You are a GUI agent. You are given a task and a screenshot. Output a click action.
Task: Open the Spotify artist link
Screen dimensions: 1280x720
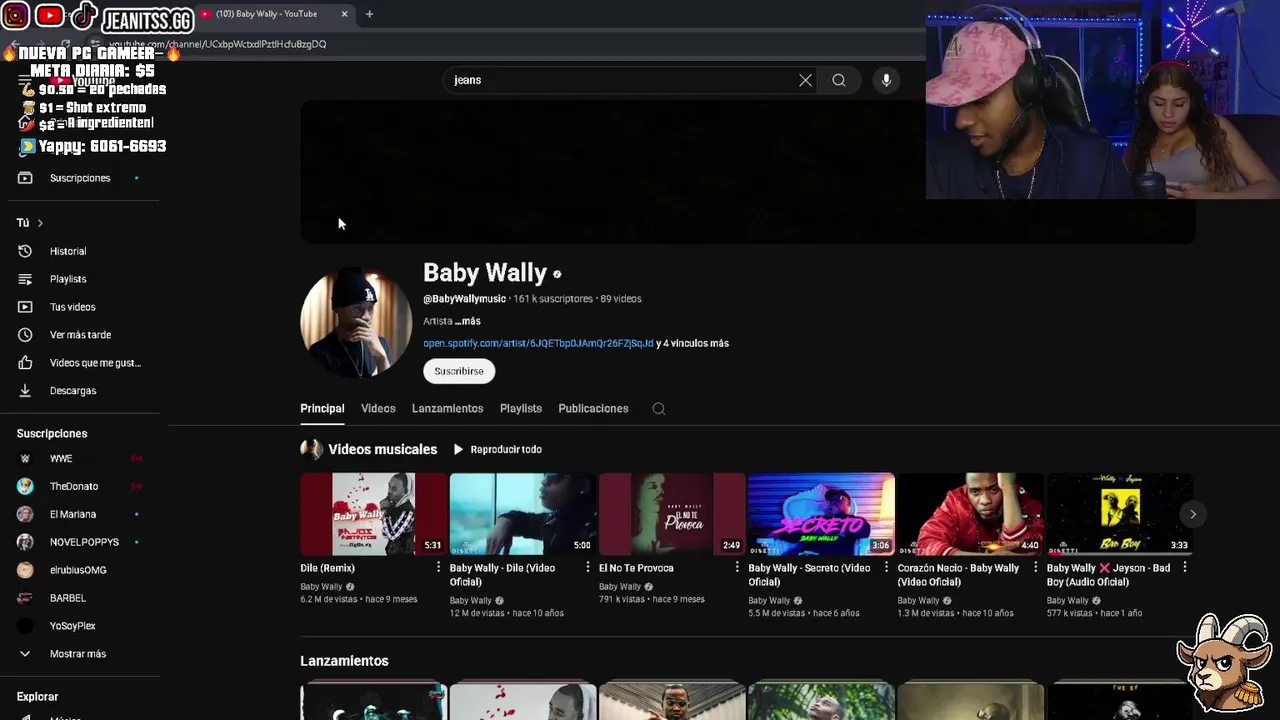(538, 343)
